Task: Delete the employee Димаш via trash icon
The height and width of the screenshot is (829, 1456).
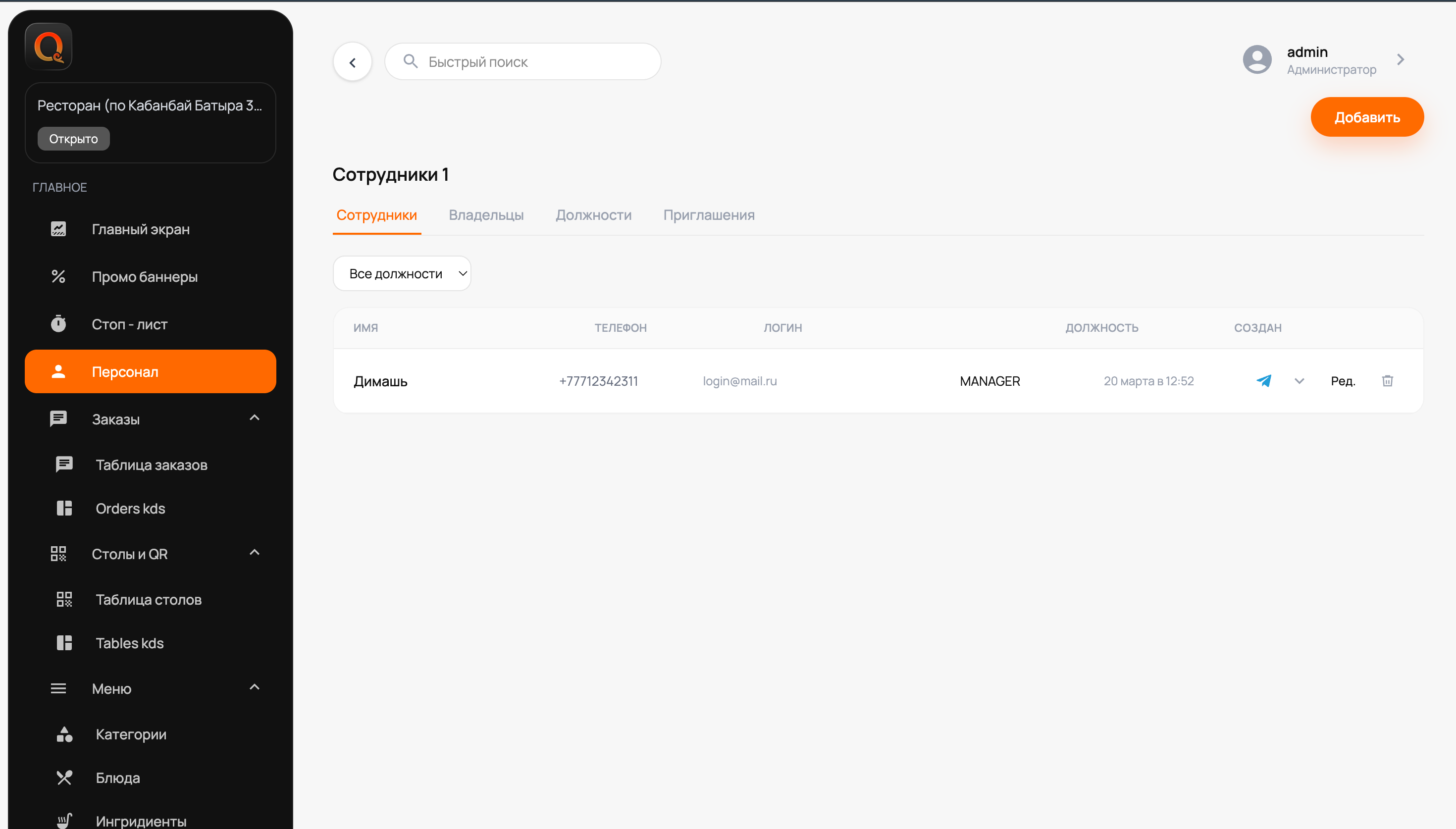Action: [x=1388, y=380]
